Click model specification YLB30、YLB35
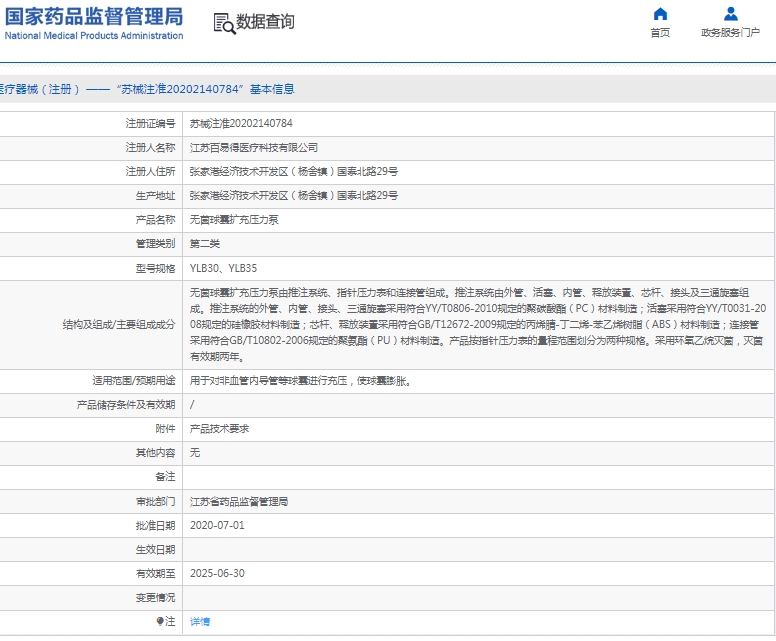Image resolution: width=776 pixels, height=641 pixels. [x=223, y=268]
